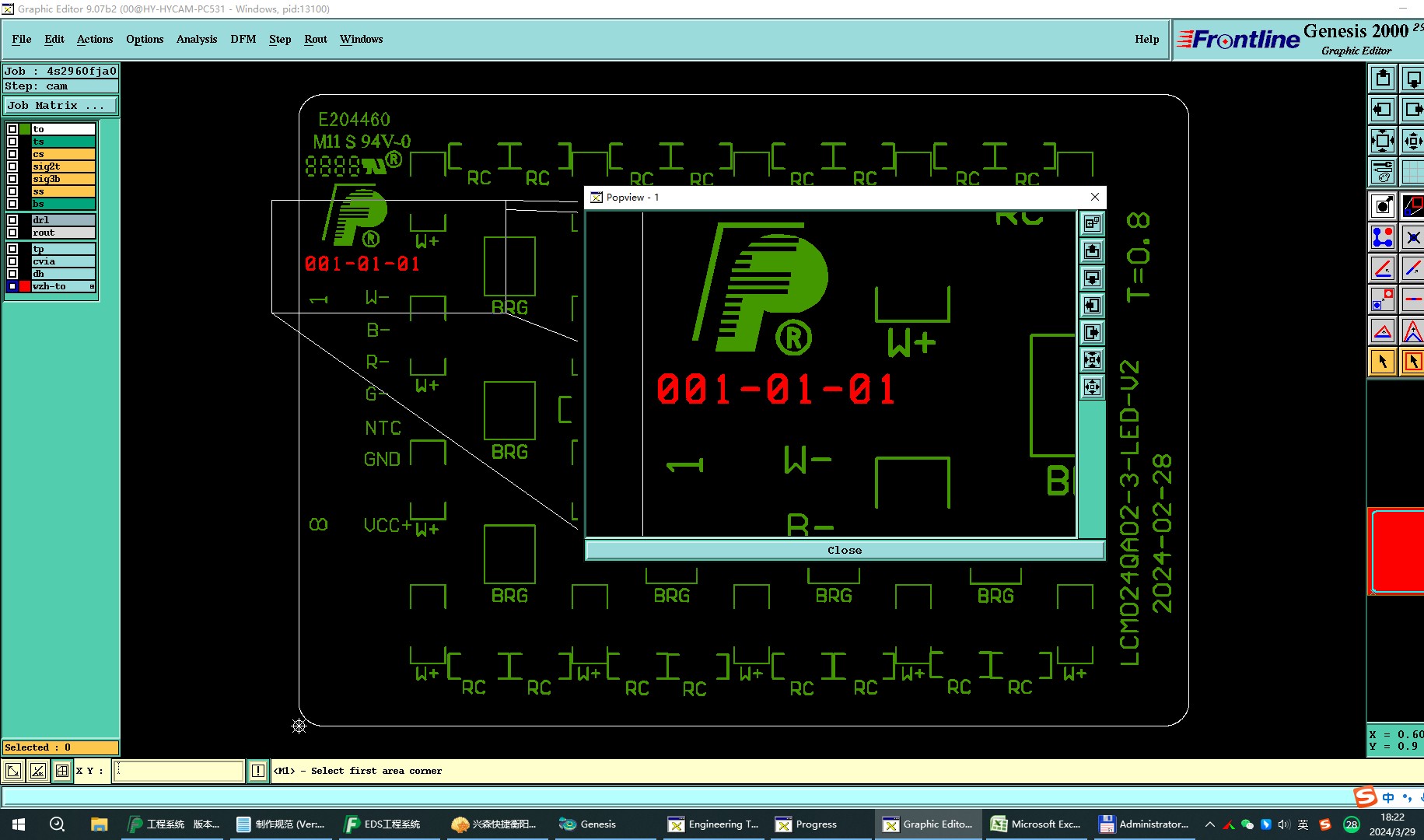Click the info icon beside coordinate field

click(x=258, y=771)
